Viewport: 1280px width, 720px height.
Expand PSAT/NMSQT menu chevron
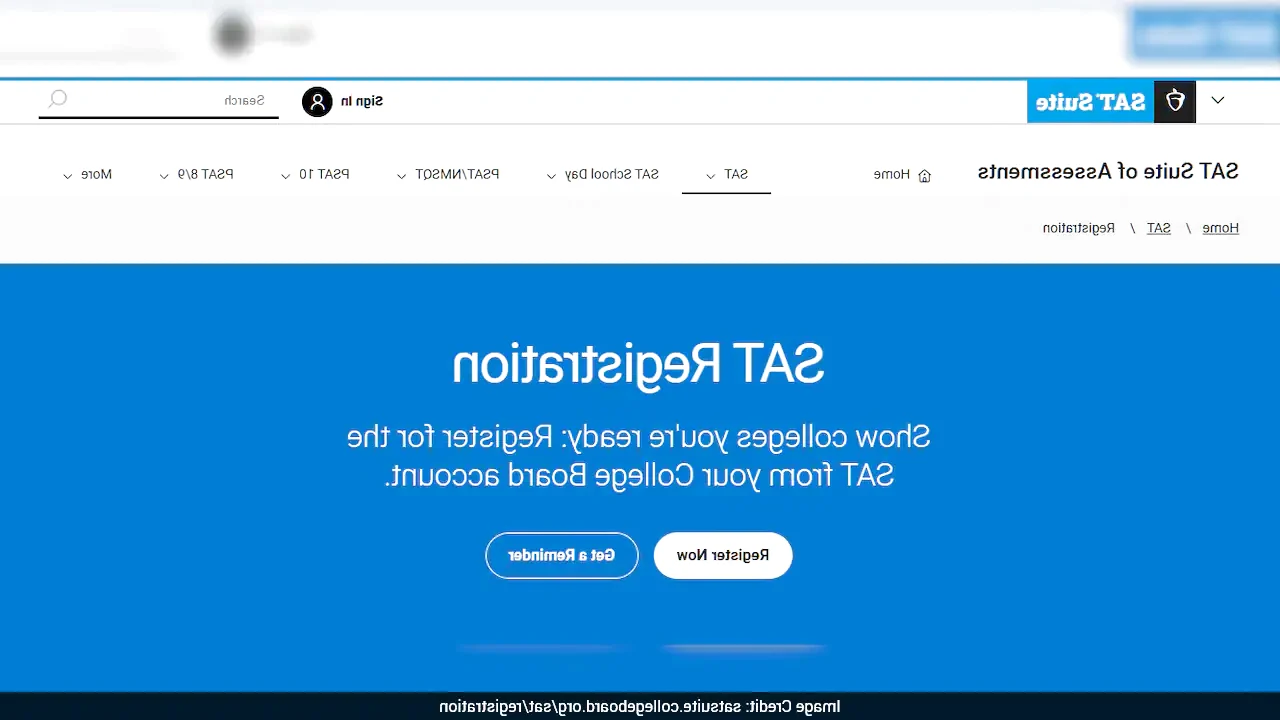click(x=401, y=176)
